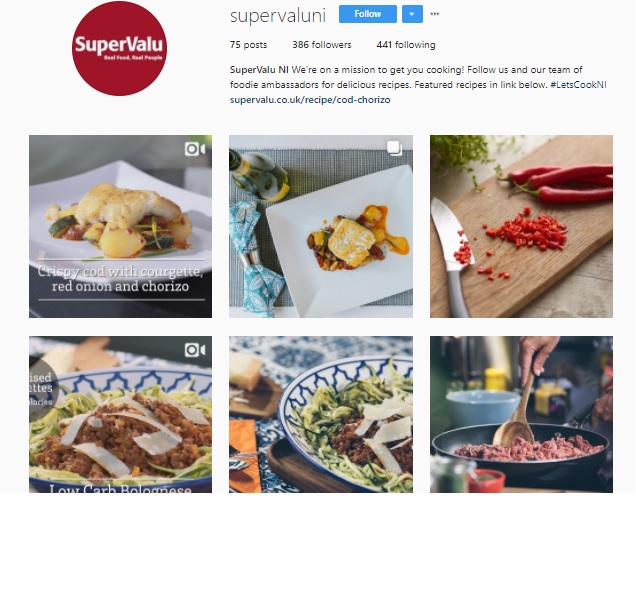Open the mince frying in pan photo
Viewport: 636px width, 602px height.
coord(521,414)
